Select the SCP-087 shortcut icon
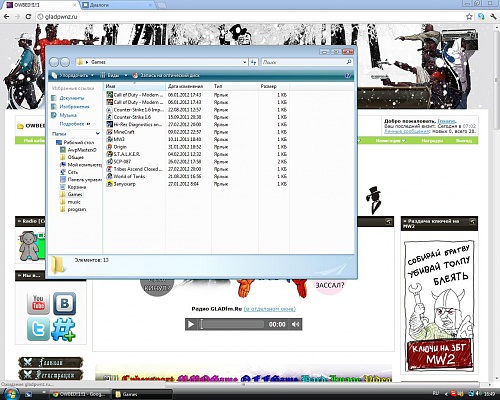The width and height of the screenshot is (500, 400). point(109,161)
